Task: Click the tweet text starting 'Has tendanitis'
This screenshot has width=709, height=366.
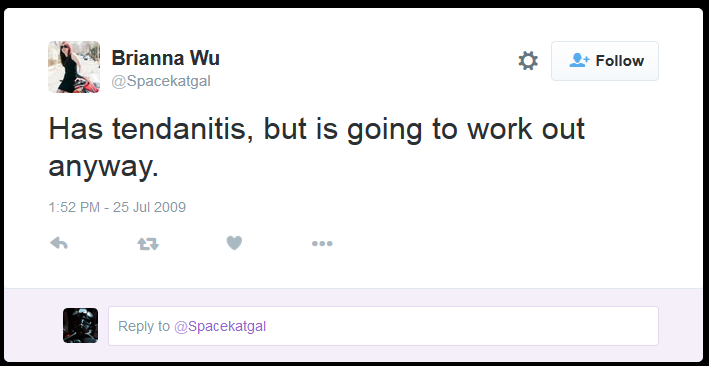Action: (x=317, y=148)
